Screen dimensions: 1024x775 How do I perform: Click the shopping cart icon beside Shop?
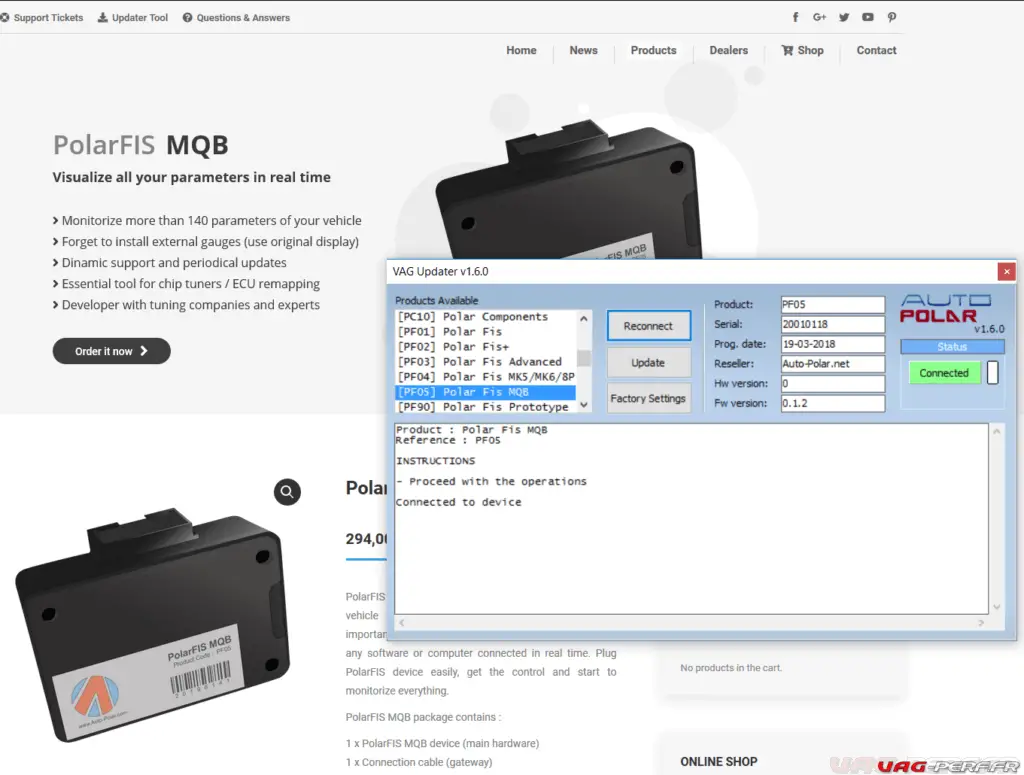[x=788, y=50]
